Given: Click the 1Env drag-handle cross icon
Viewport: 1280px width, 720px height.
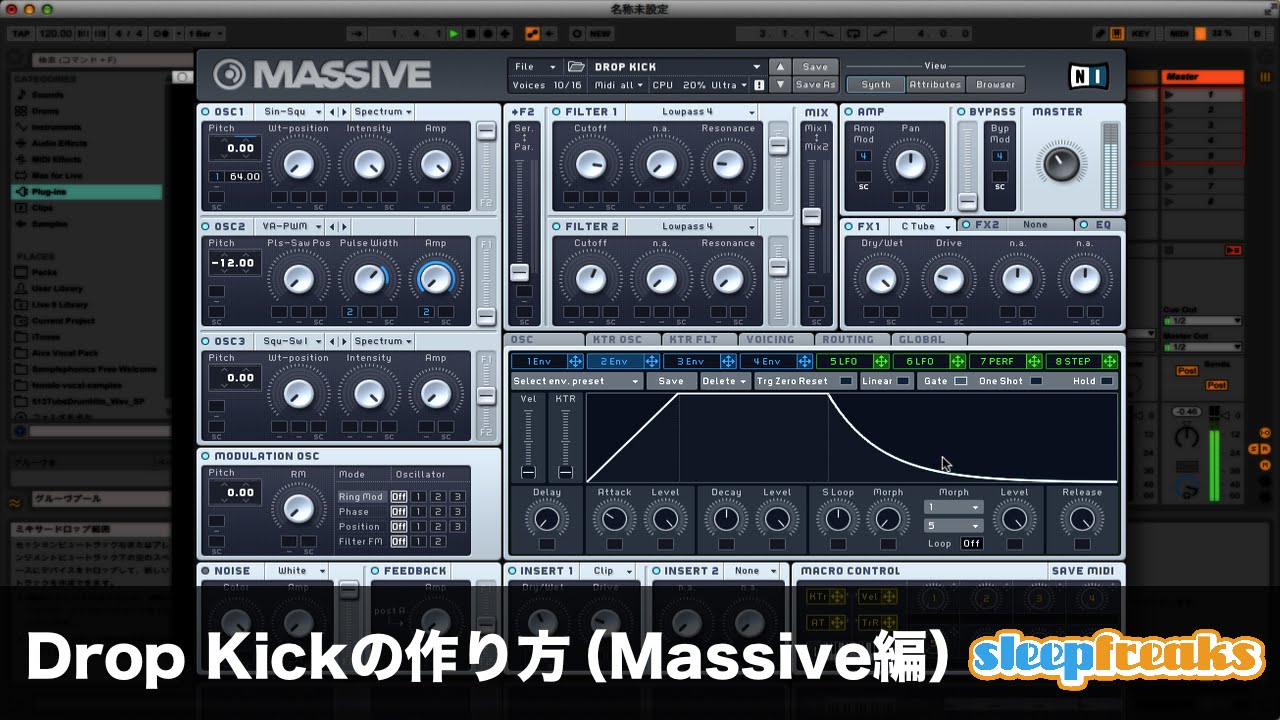Looking at the screenshot, I should pos(574,361).
